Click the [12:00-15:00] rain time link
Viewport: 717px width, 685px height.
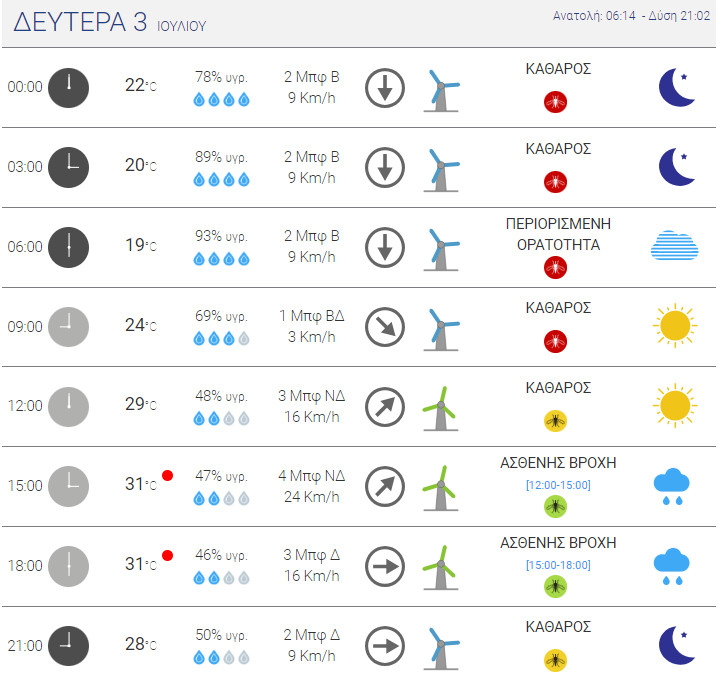[x=558, y=485]
